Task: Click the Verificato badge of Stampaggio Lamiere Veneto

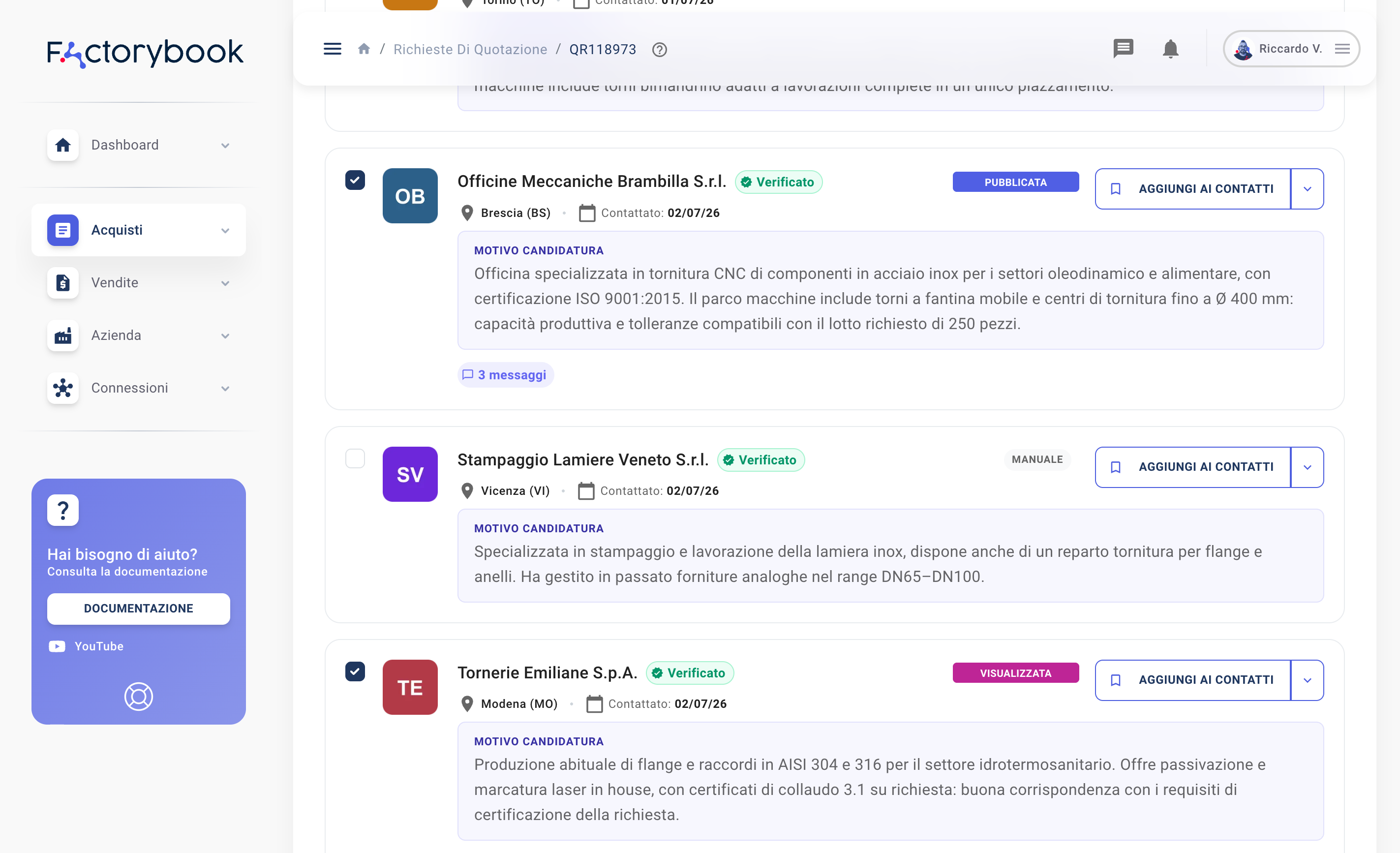Action: click(761, 460)
